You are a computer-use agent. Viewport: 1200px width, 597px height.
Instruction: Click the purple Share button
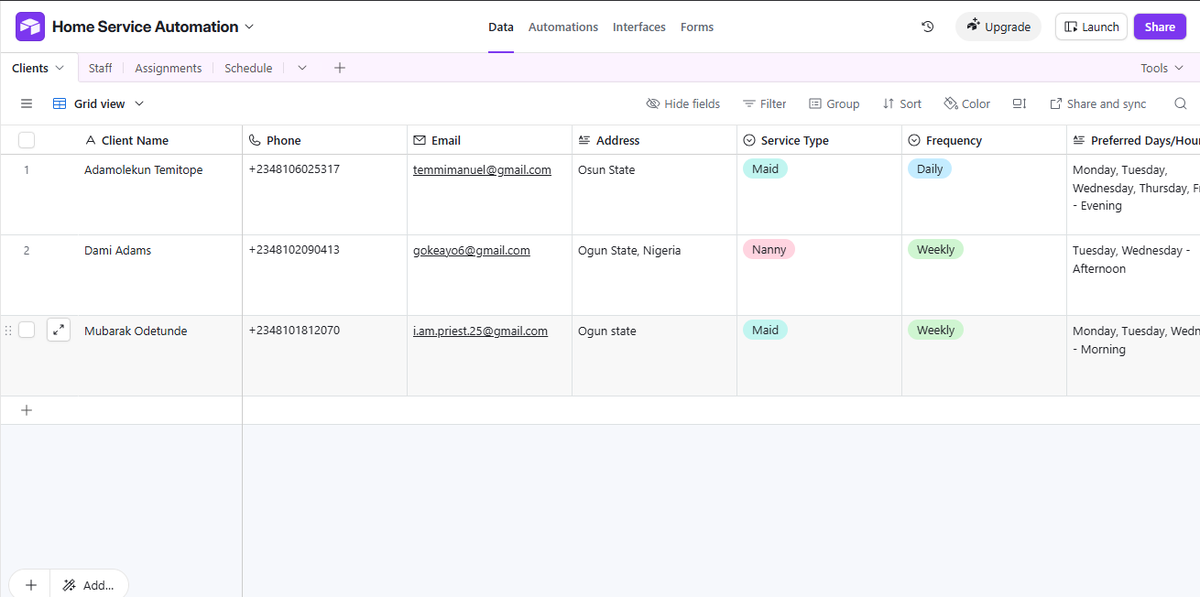click(x=1160, y=27)
